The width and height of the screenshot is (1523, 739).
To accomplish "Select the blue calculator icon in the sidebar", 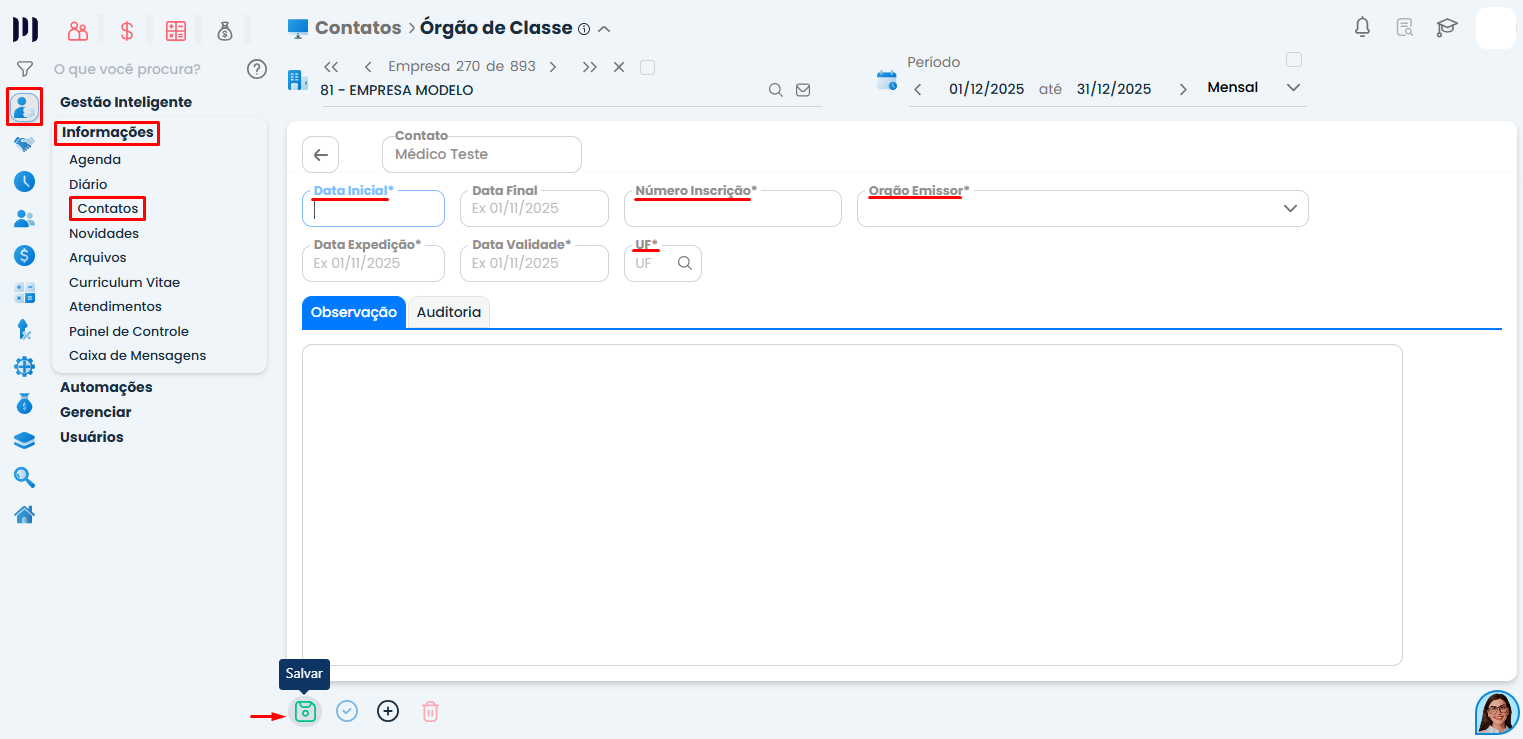I will tap(25, 292).
